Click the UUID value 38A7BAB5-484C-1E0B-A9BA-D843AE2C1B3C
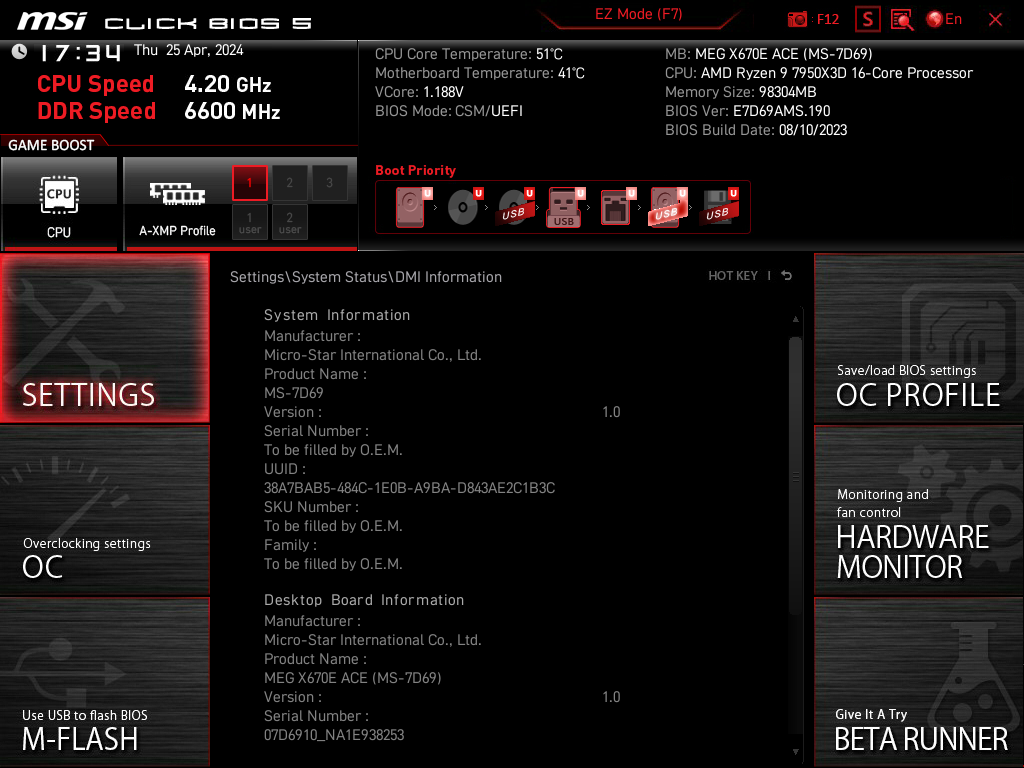Screen dimensions: 1024x768 click(x=409, y=488)
